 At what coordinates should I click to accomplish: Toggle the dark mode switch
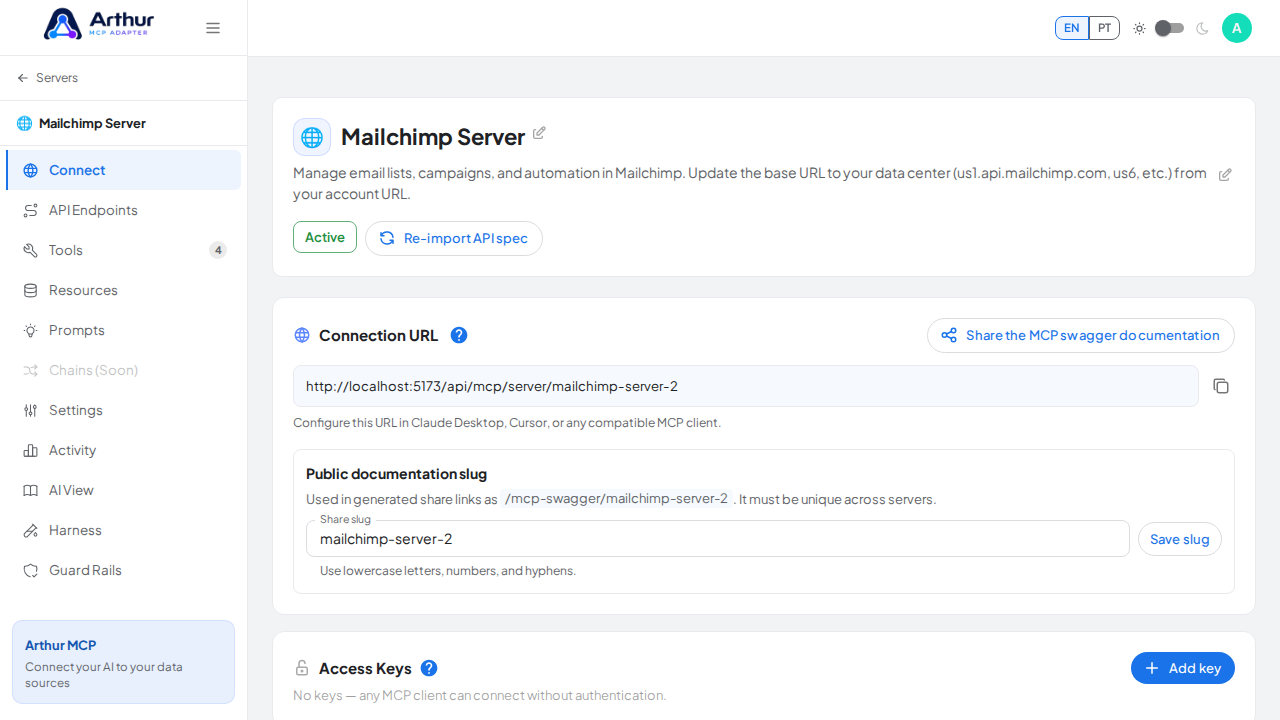tap(1169, 28)
